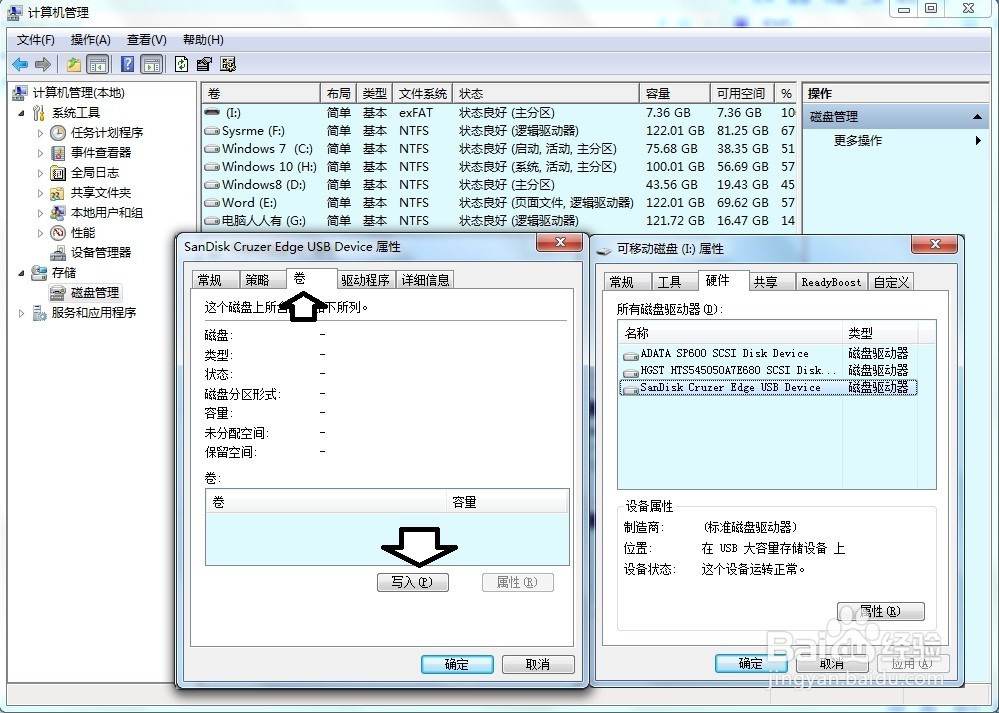Click the Local Users and Groups icon
Image resolution: width=999 pixels, height=713 pixels.
(x=58, y=213)
